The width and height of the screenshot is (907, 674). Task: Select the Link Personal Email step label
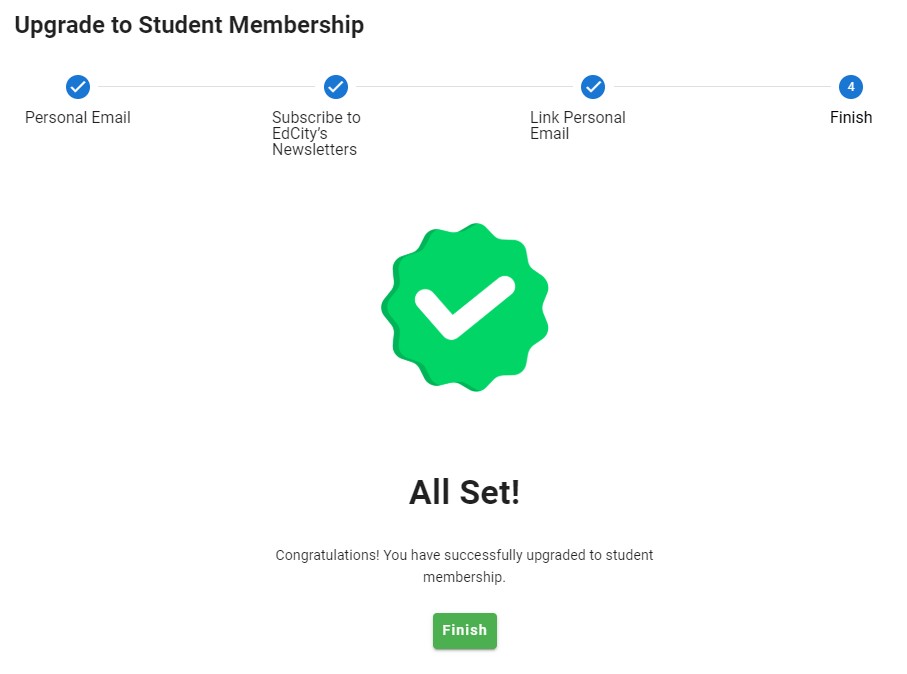[x=577, y=125]
